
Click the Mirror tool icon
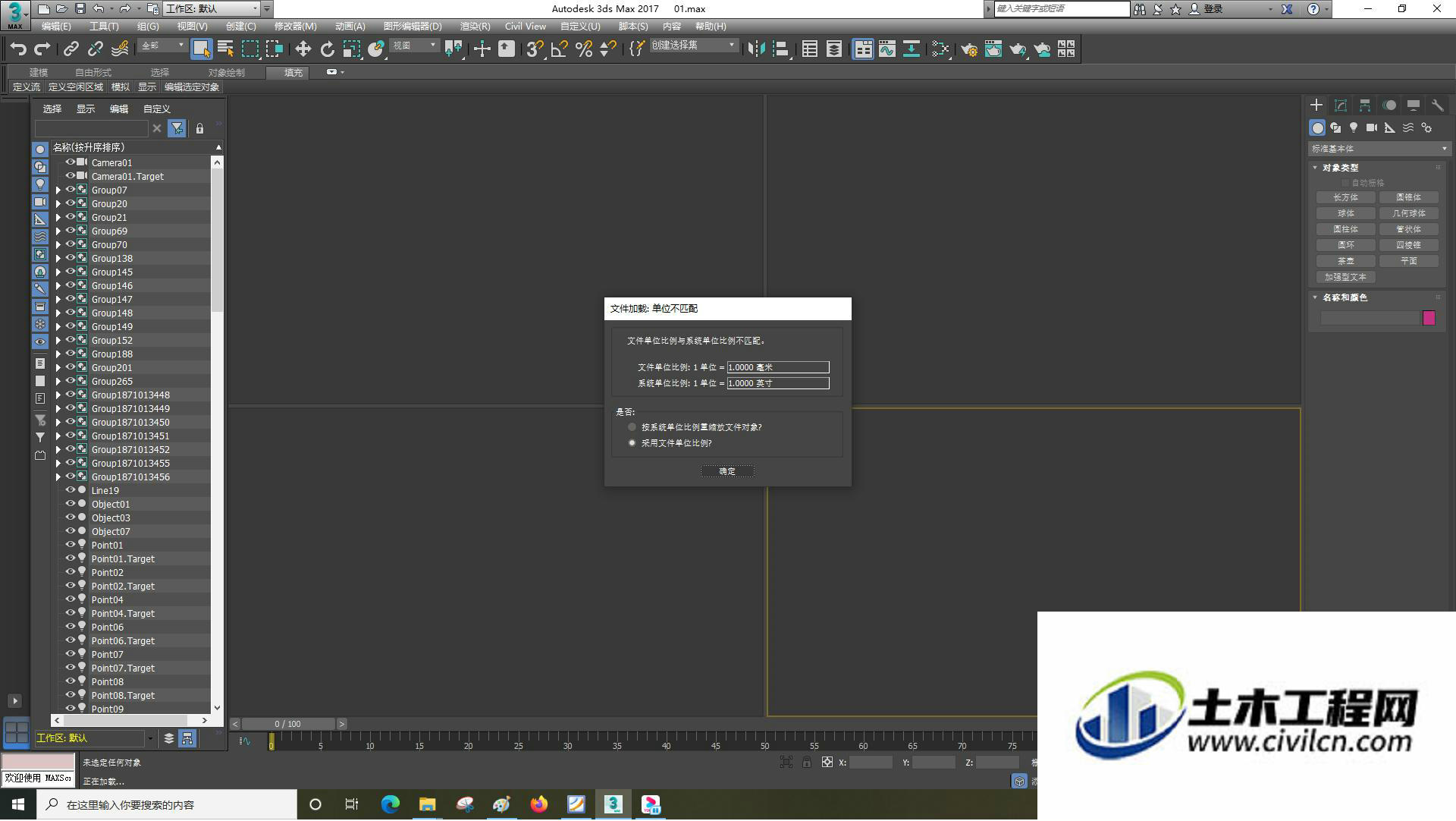[756, 49]
